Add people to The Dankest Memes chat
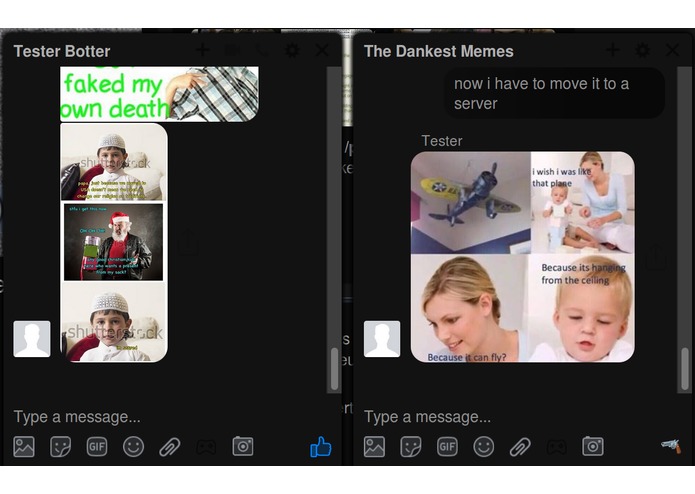 (613, 50)
